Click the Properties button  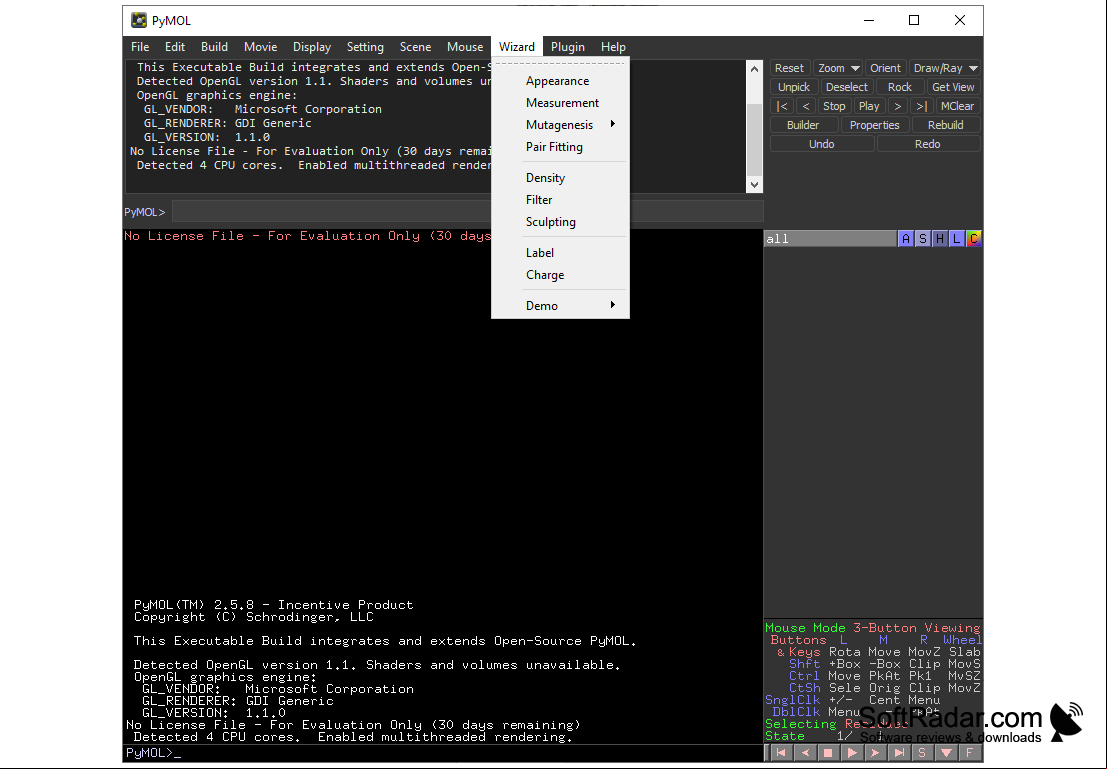(874, 125)
